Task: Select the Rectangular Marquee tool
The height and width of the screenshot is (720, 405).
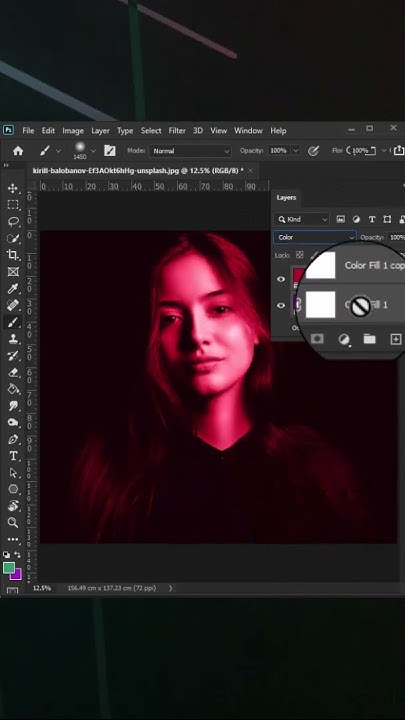Action: pyautogui.click(x=13, y=205)
